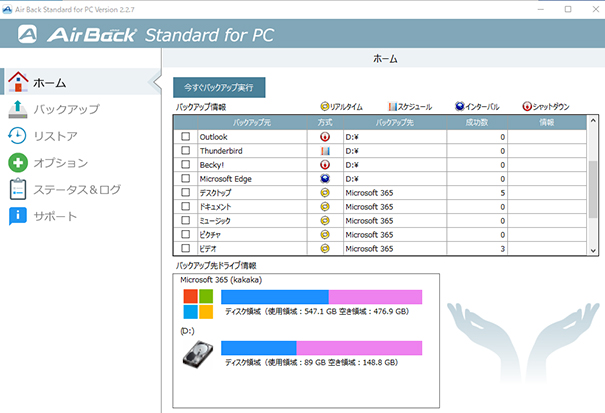Image resolution: width=605 pixels, height=413 pixels.
Task: Click the Microsoft 365 four-color logo
Action: pyautogui.click(x=198, y=304)
